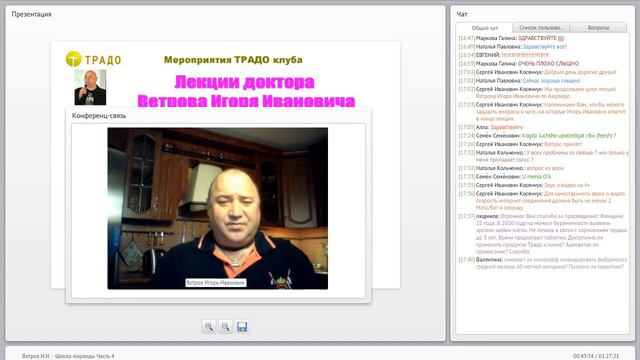Click the Чат panel title
This screenshot has width=640, height=360.
[462, 14]
